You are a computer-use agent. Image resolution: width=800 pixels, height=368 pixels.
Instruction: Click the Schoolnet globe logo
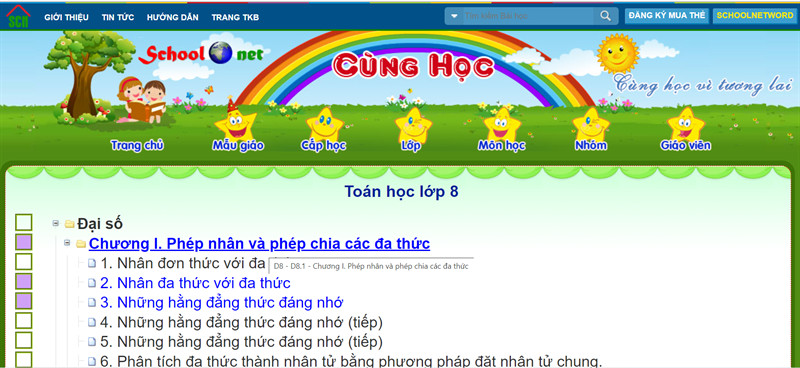pos(220,53)
